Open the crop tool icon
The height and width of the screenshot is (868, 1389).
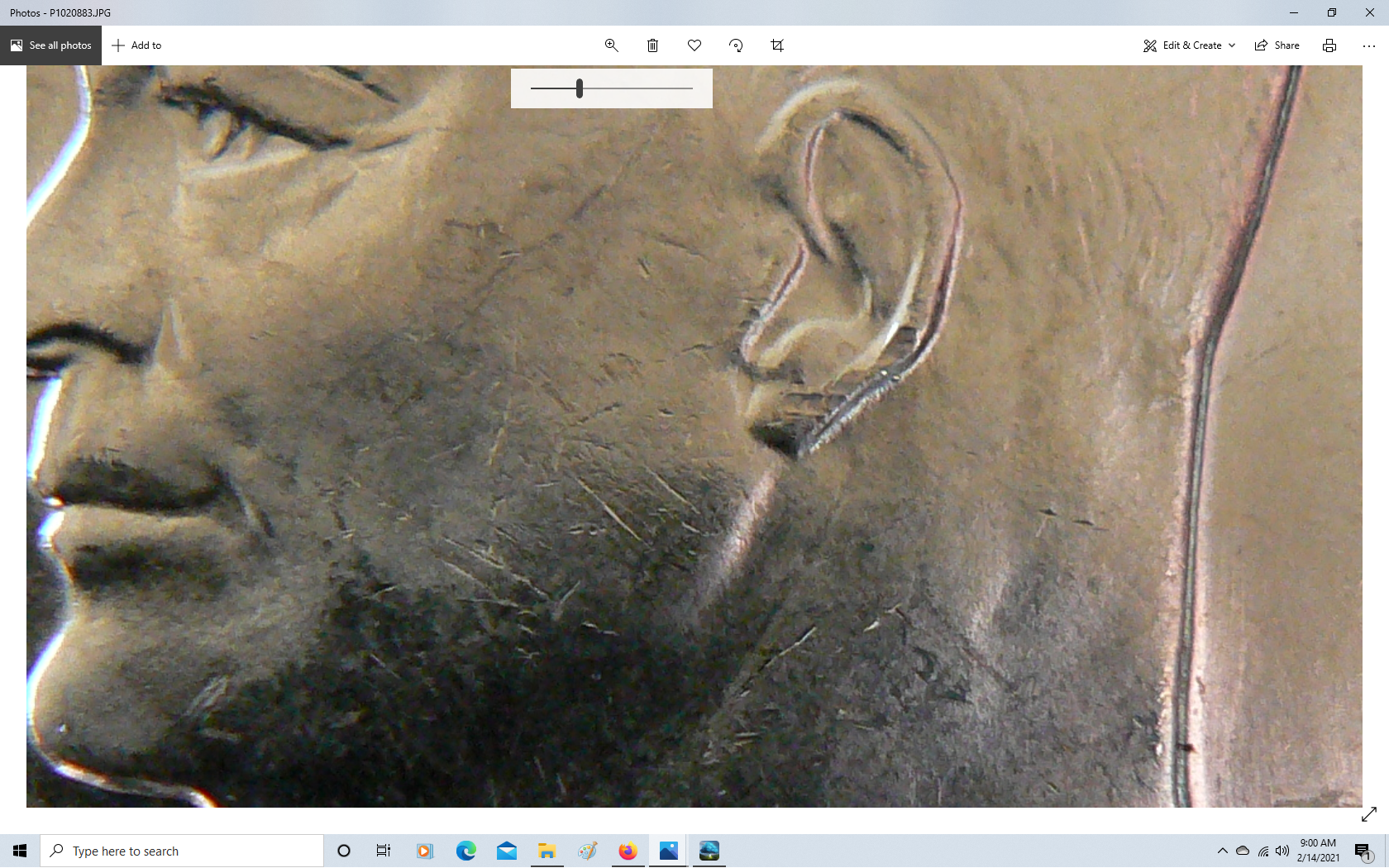point(777,45)
